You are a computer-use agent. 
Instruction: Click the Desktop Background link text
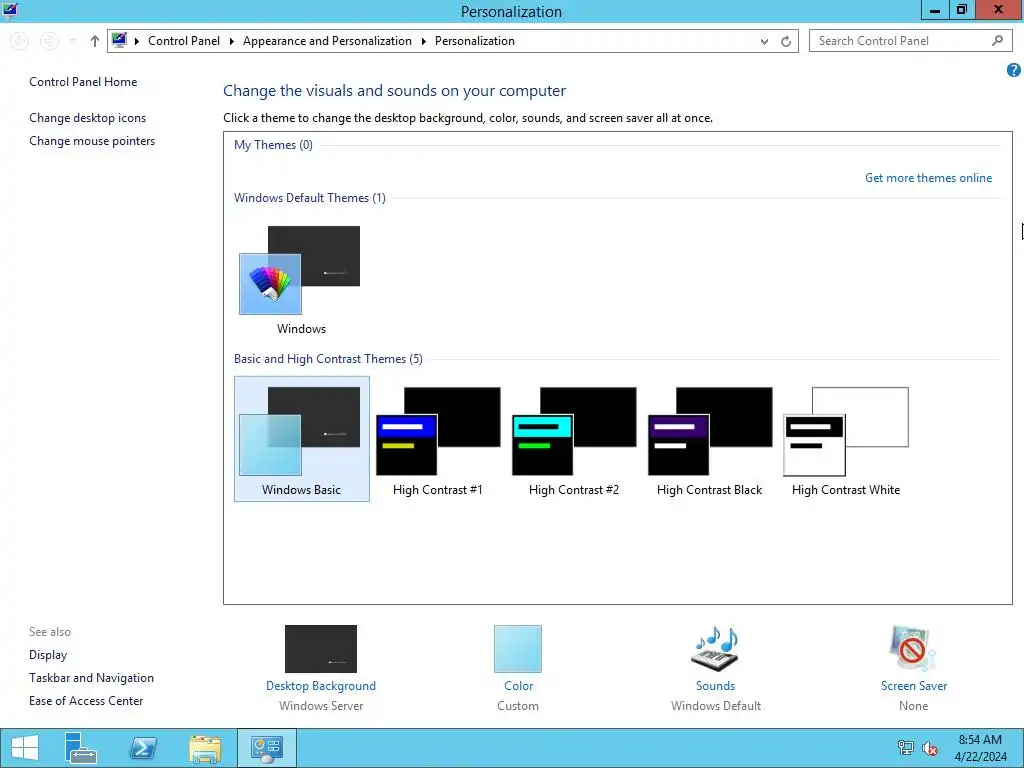(x=321, y=686)
